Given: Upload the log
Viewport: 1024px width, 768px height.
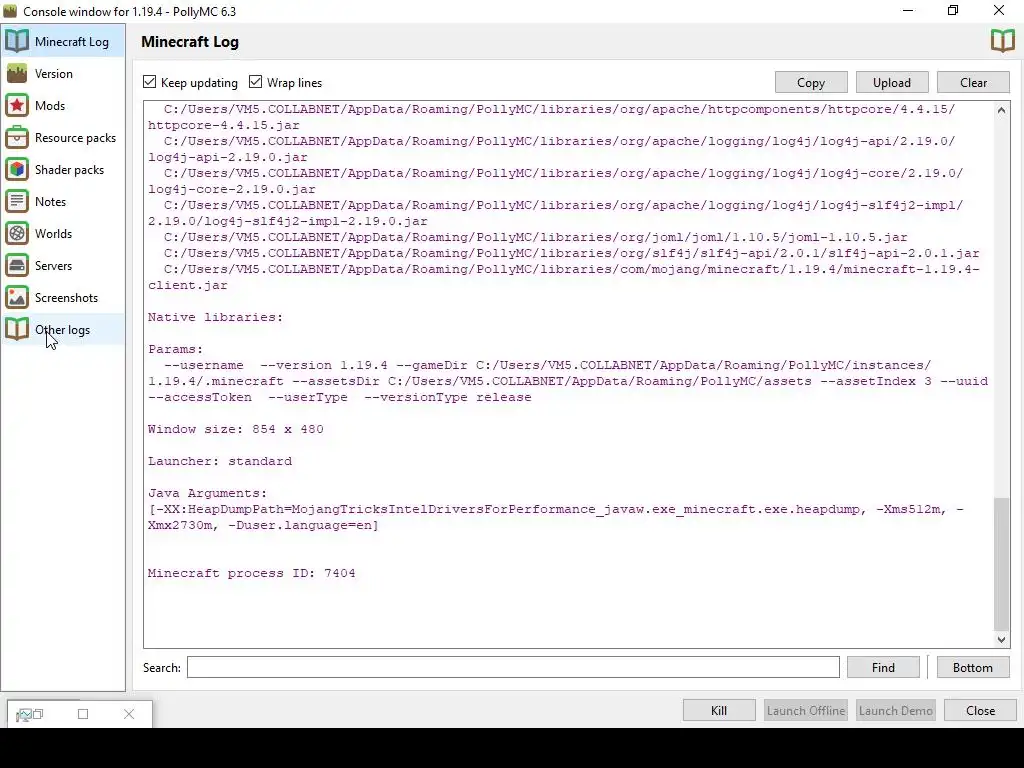Looking at the screenshot, I should [x=892, y=82].
